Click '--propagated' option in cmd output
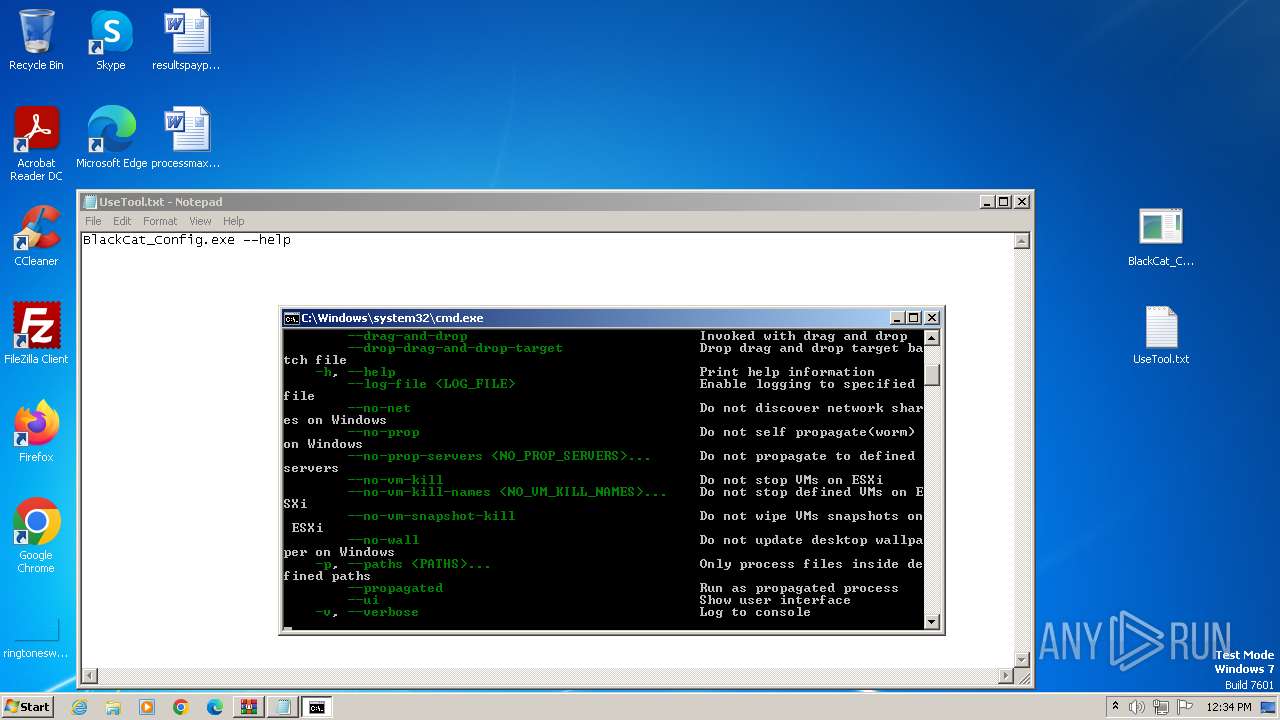This screenshot has height=720, width=1280. [395, 588]
